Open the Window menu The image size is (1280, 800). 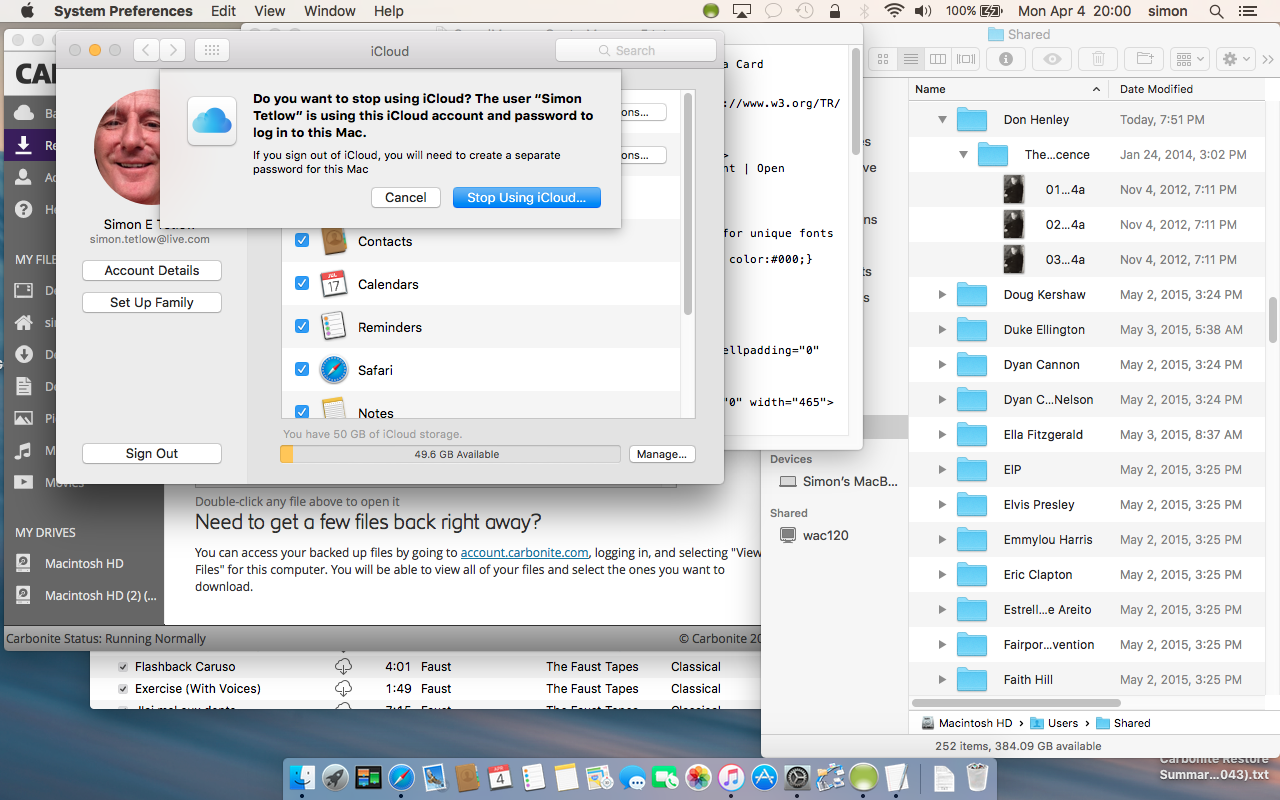pyautogui.click(x=330, y=11)
